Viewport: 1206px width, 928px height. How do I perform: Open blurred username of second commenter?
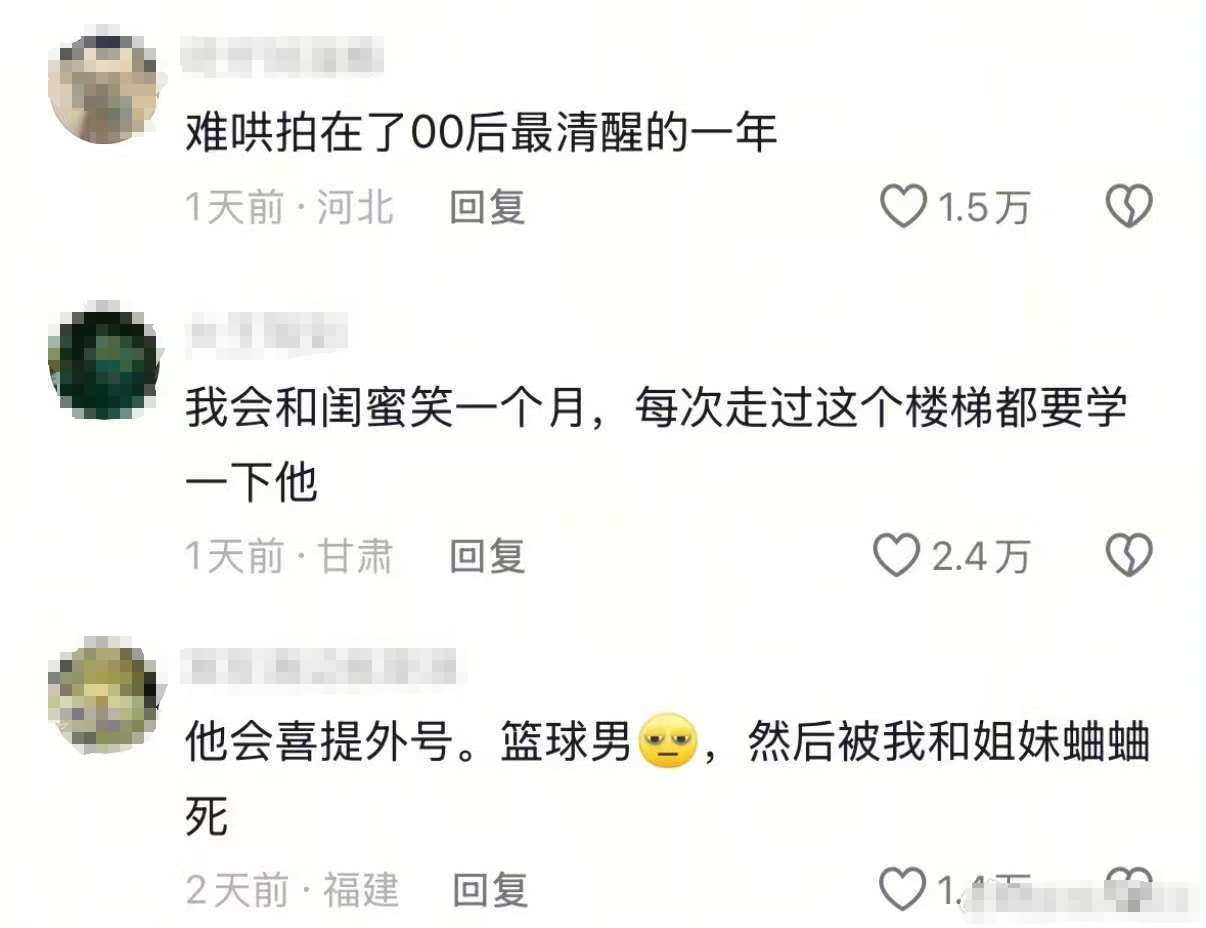(267, 334)
